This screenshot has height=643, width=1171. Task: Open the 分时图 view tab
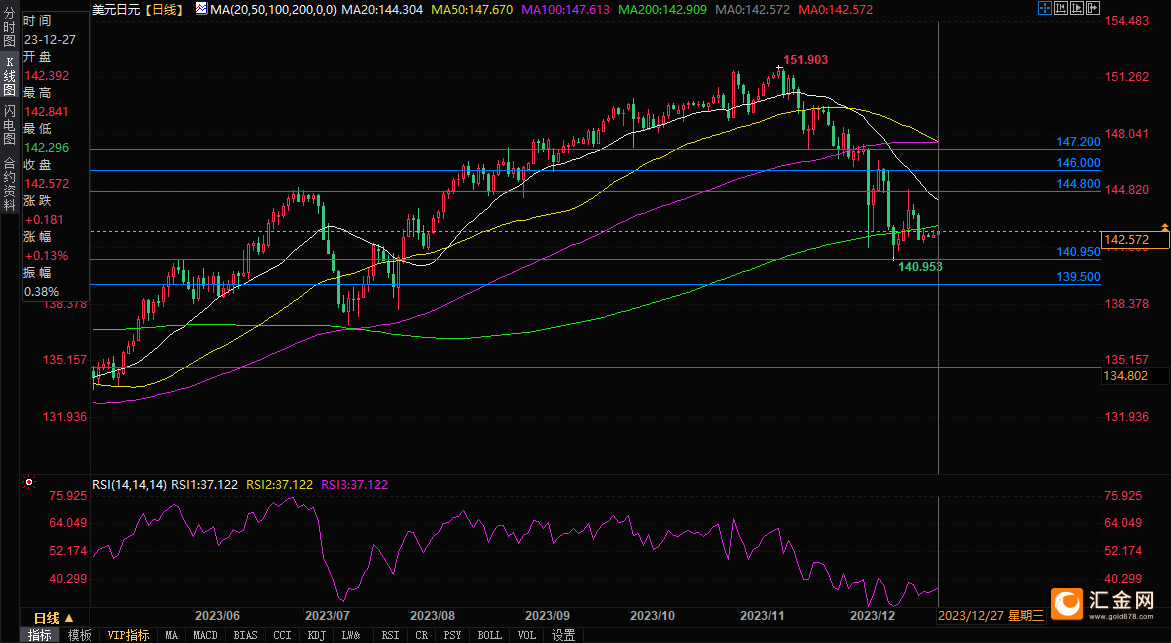point(9,27)
